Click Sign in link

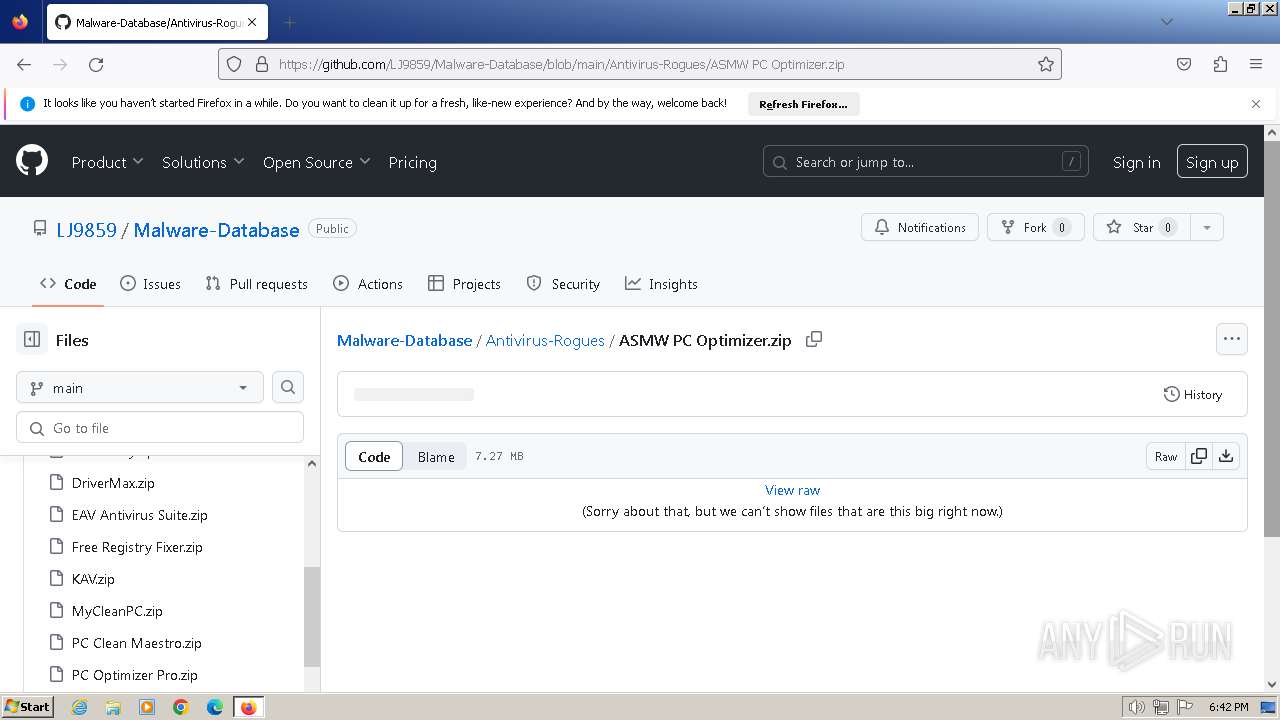coord(1137,162)
